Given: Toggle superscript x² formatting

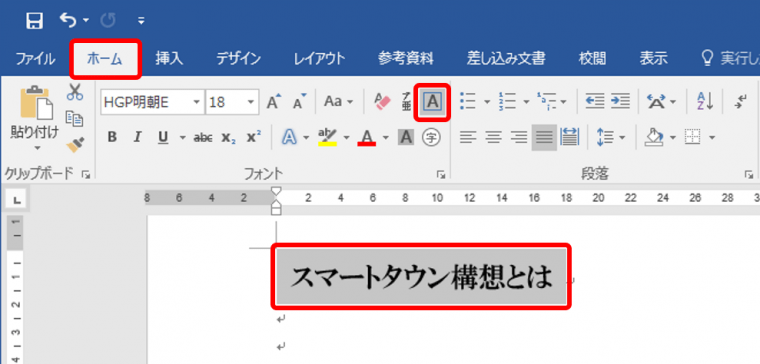Looking at the screenshot, I should click(x=253, y=138).
